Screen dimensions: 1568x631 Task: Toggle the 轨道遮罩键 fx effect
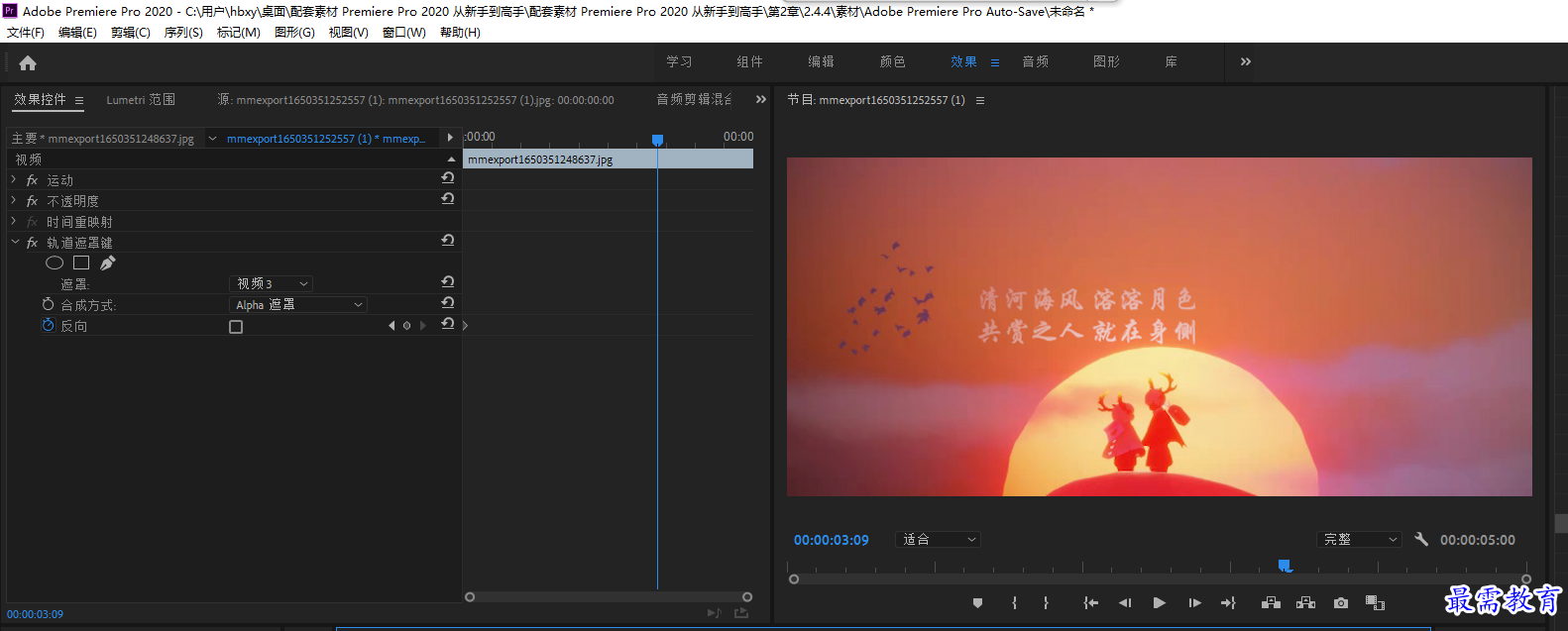tap(33, 243)
